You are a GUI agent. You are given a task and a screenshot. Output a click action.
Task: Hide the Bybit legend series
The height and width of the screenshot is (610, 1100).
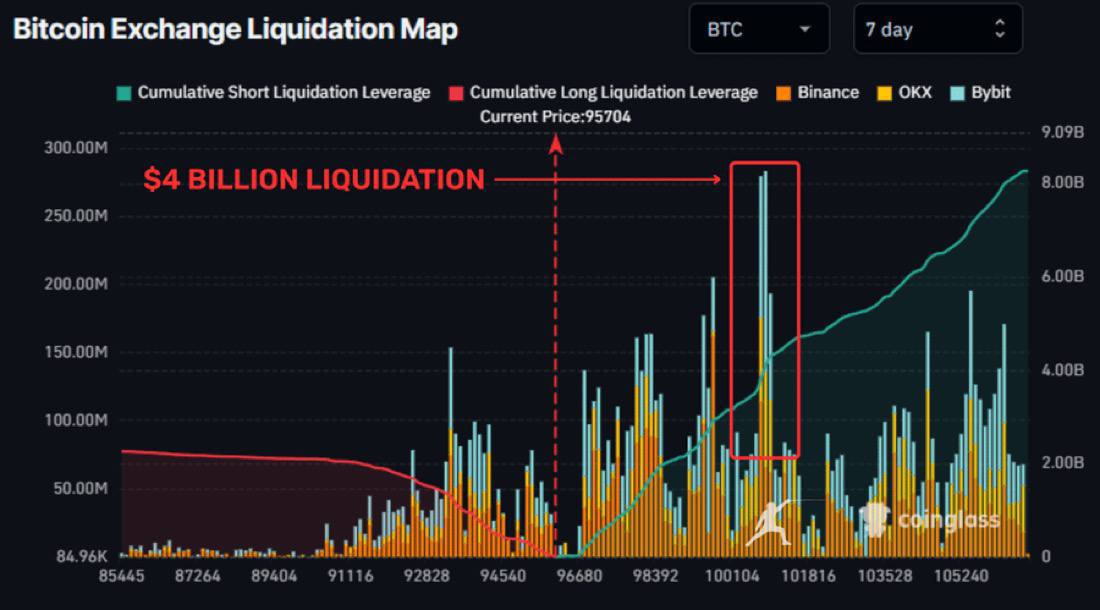pos(990,92)
